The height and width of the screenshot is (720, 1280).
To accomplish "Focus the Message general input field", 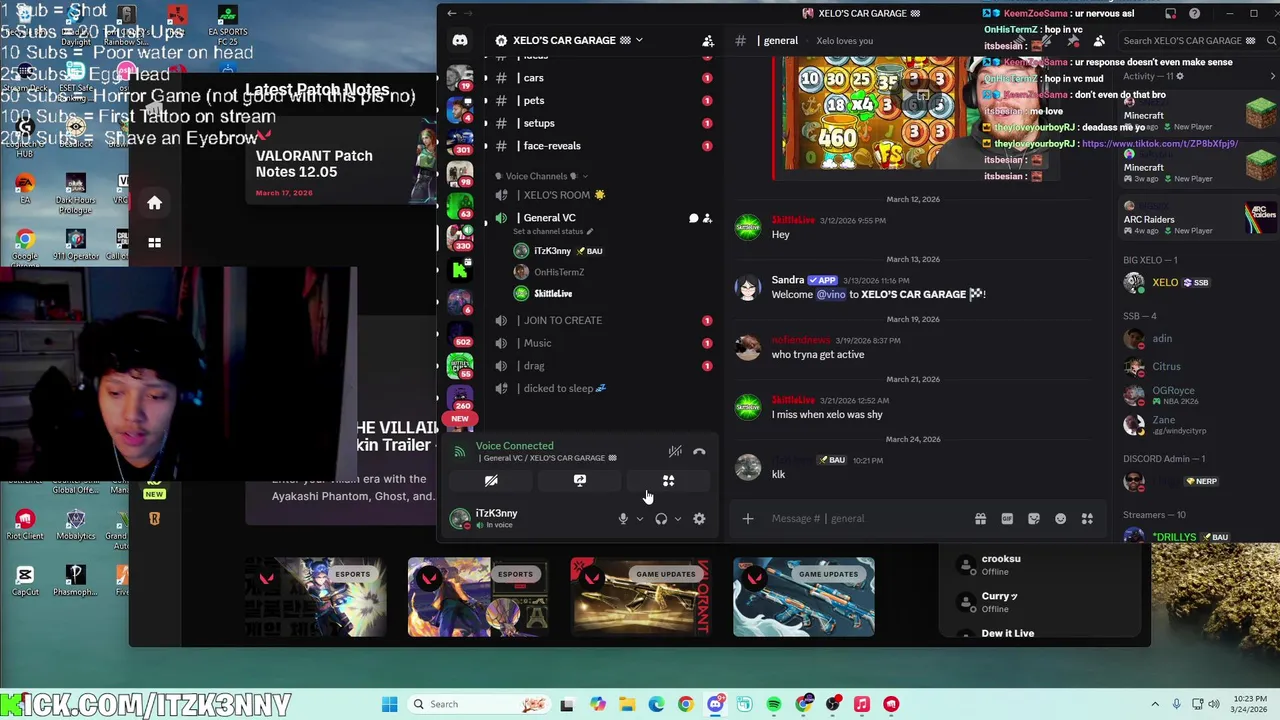I will (865, 519).
